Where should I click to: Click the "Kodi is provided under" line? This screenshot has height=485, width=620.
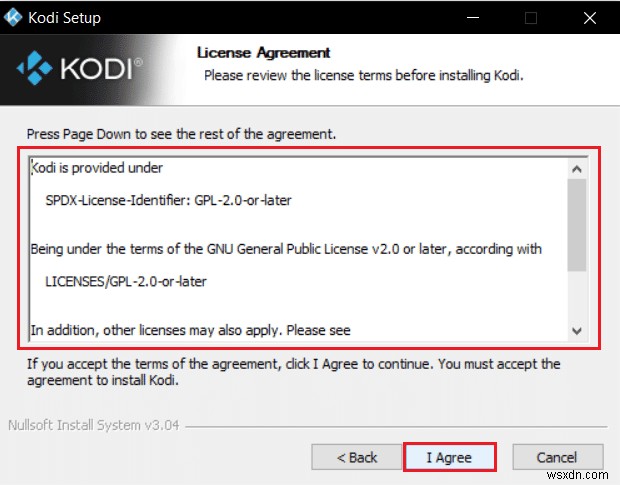coord(96,167)
